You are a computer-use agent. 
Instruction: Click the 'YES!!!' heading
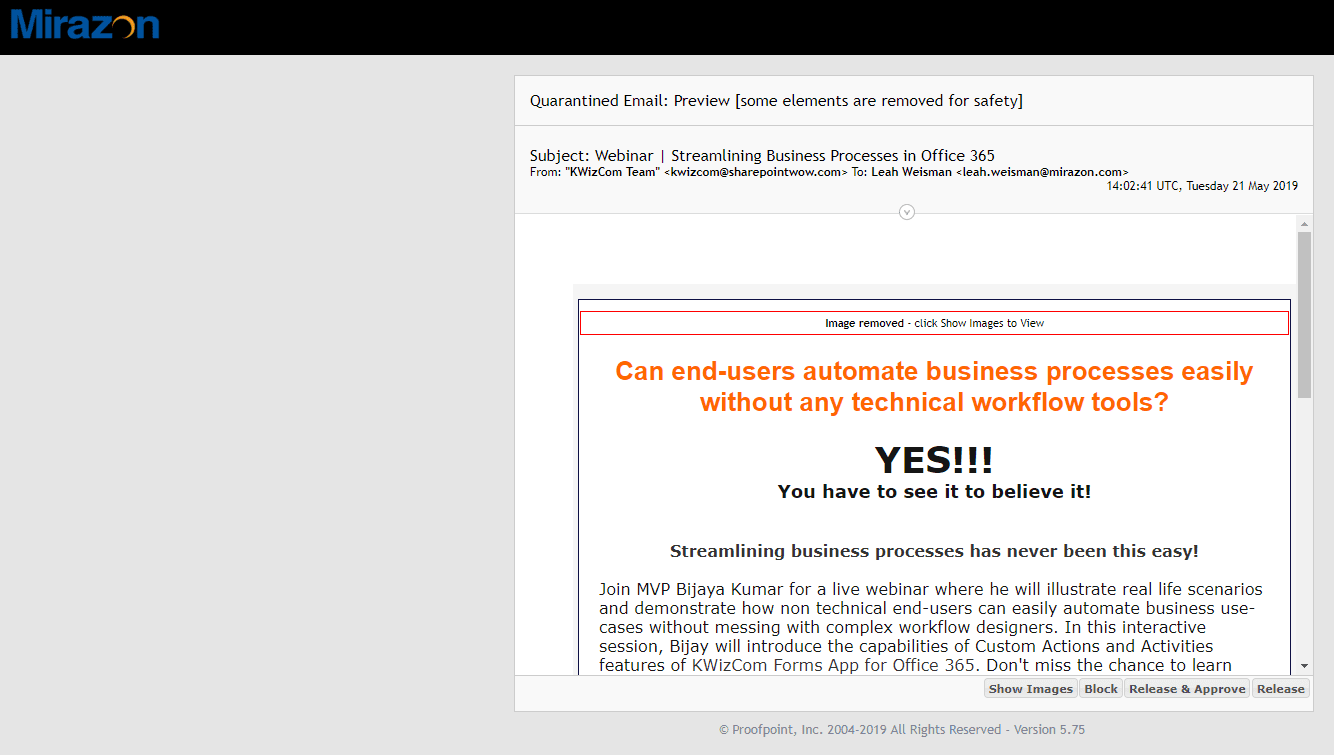point(934,460)
